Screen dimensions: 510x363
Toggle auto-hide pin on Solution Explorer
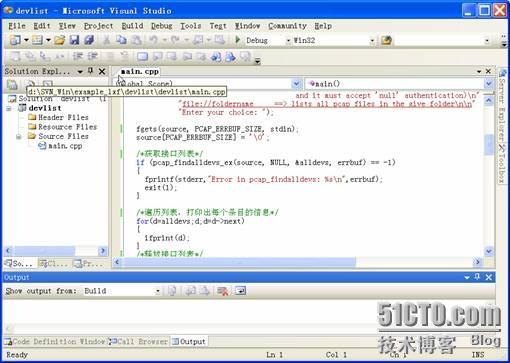click(90, 71)
